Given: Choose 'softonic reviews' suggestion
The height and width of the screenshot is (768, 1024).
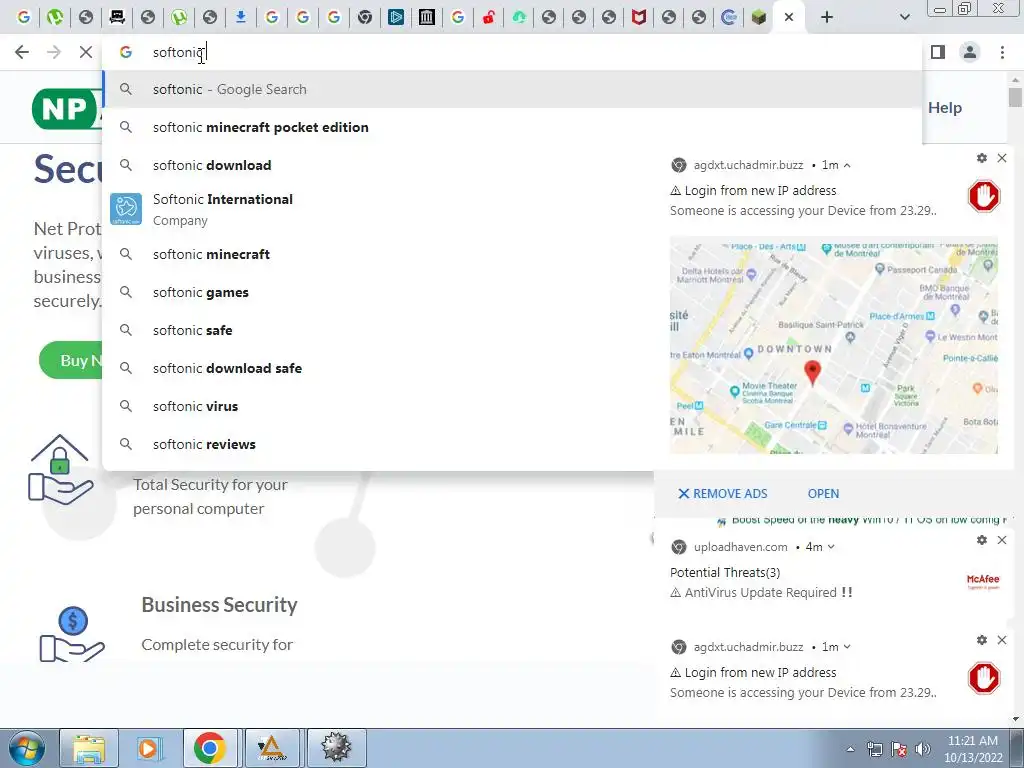Looking at the screenshot, I should [377, 444].
